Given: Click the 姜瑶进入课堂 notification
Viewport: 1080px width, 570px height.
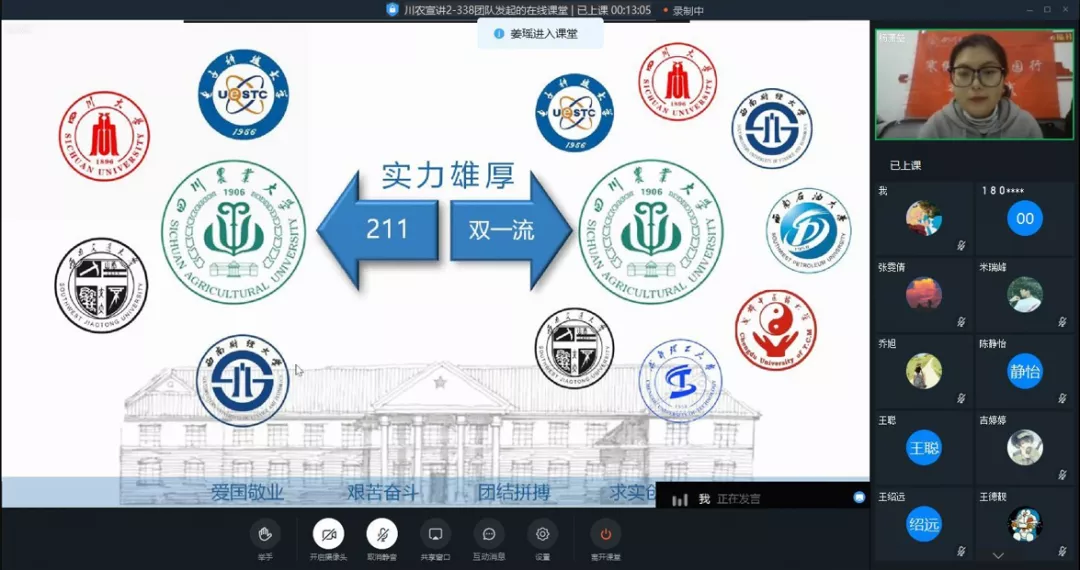Looking at the screenshot, I should [x=541, y=34].
